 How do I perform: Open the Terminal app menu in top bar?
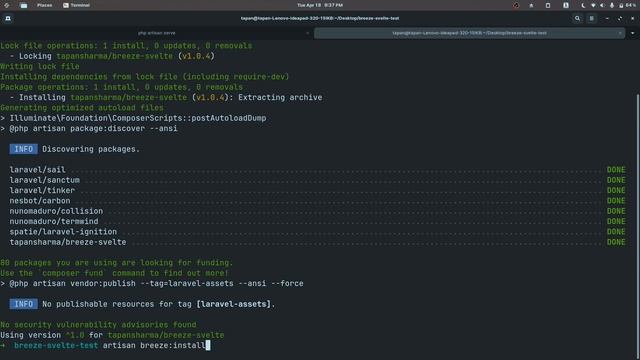76,5
